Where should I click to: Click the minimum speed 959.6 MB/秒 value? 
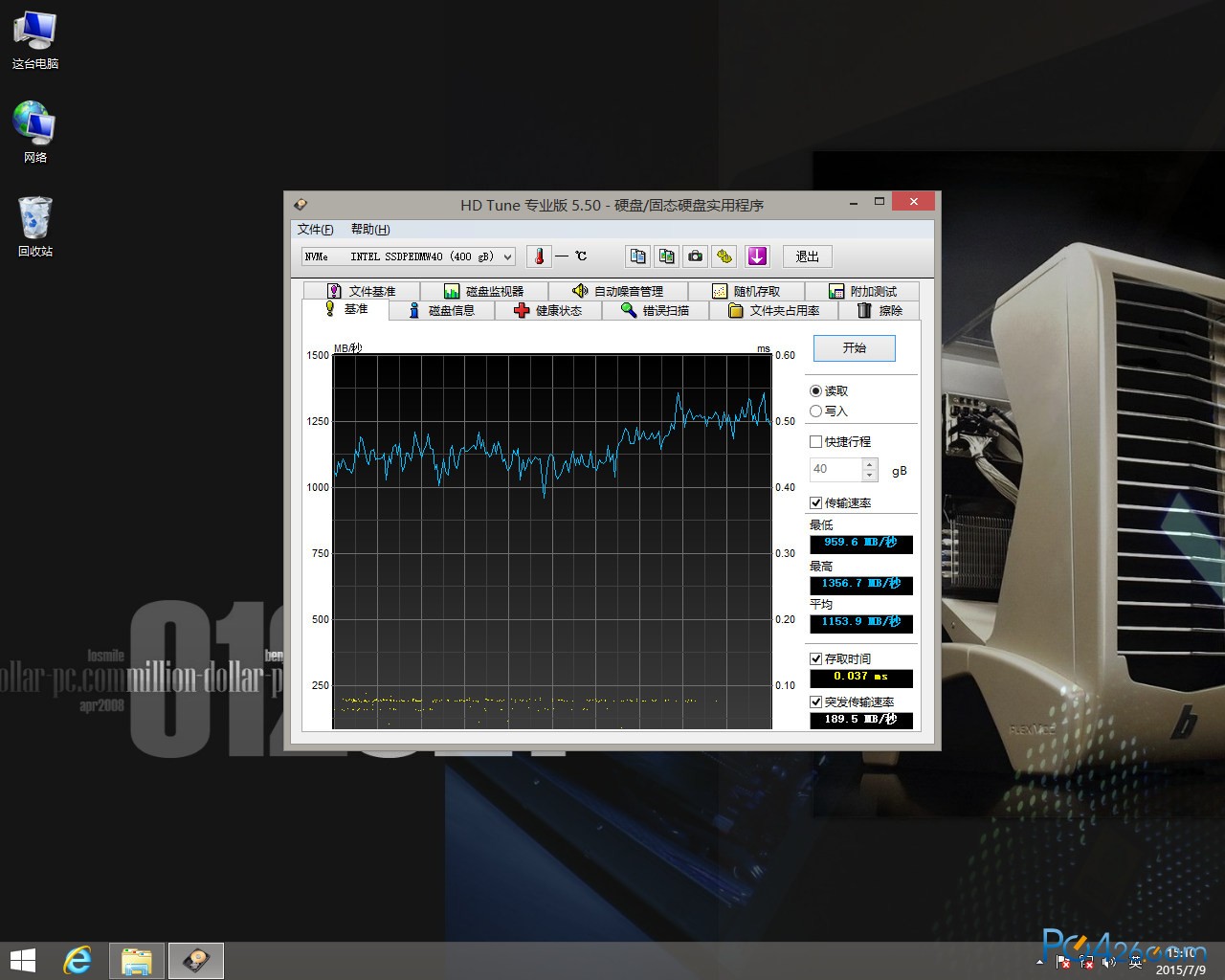(861, 543)
